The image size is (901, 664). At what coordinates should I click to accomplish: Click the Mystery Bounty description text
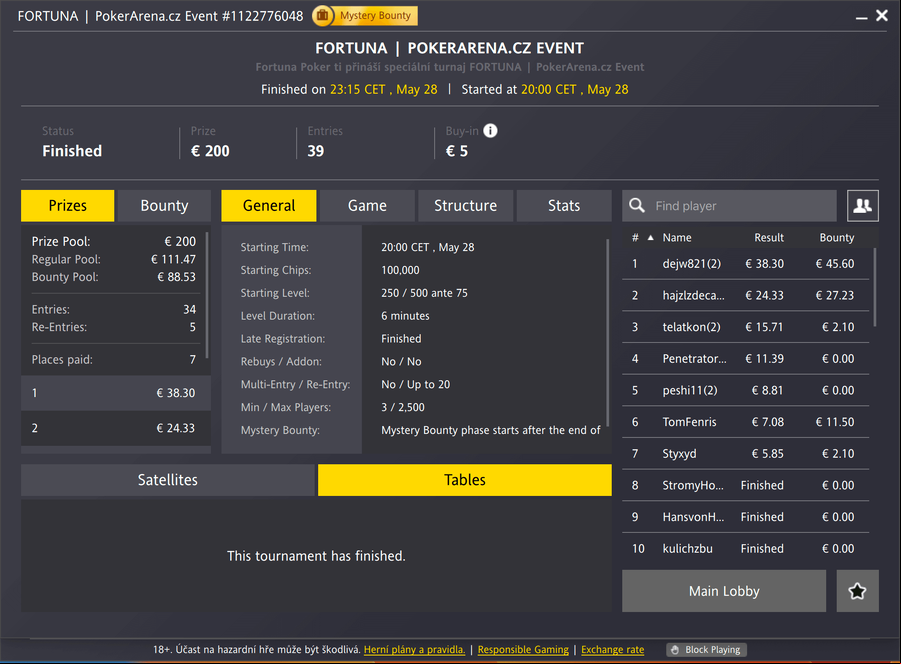491,430
